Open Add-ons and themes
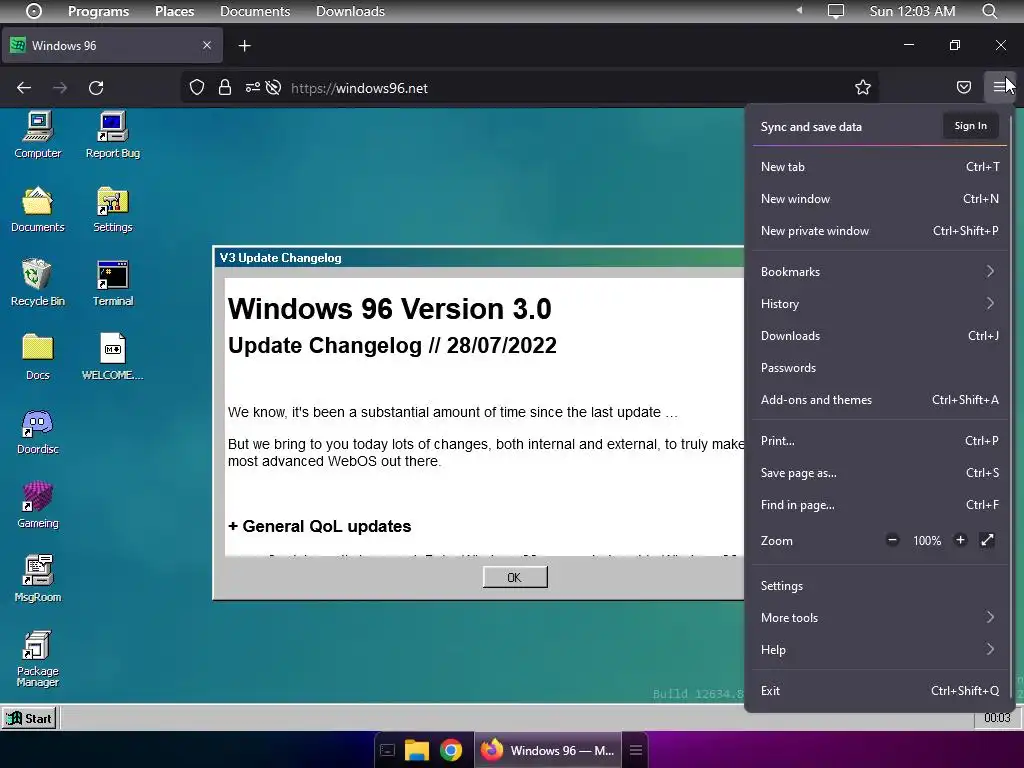This screenshot has height=768, width=1024. (x=880, y=400)
